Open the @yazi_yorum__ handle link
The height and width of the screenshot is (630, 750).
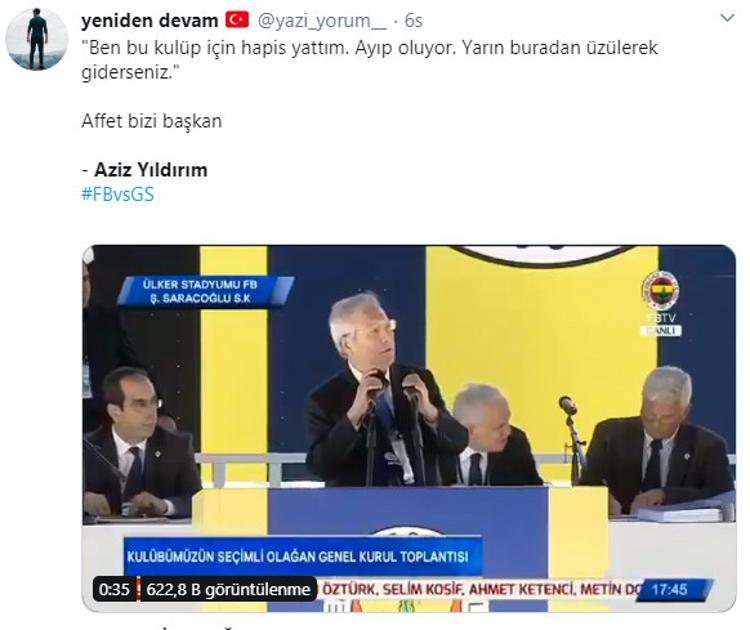pyautogui.click(x=322, y=21)
